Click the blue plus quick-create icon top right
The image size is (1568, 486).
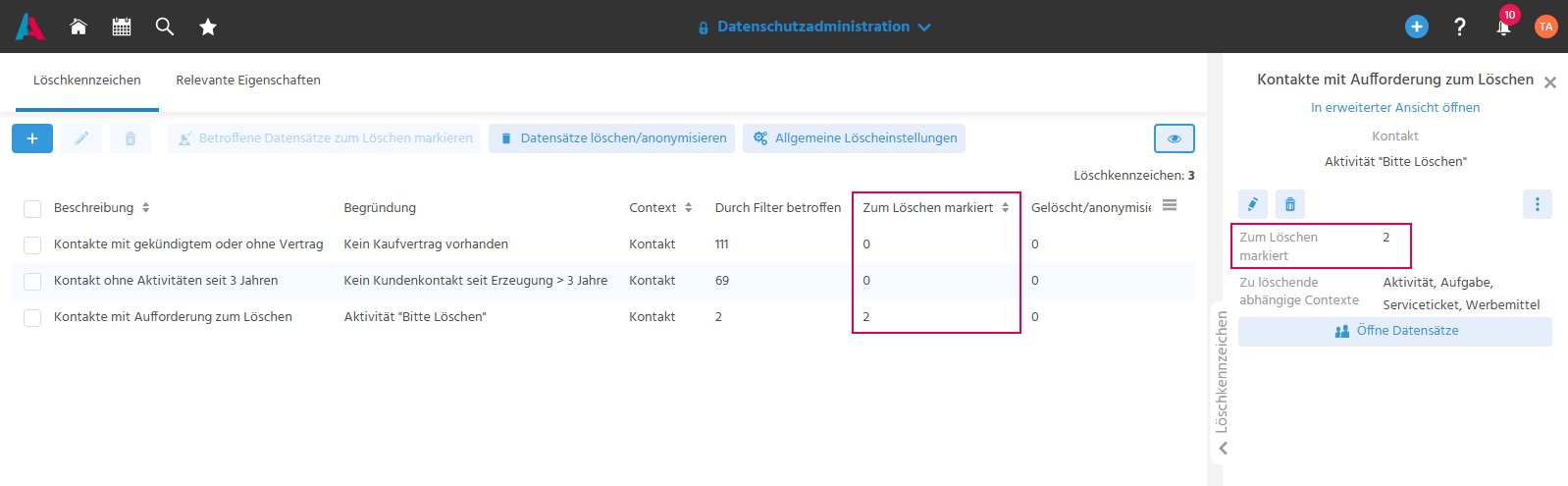1417,27
